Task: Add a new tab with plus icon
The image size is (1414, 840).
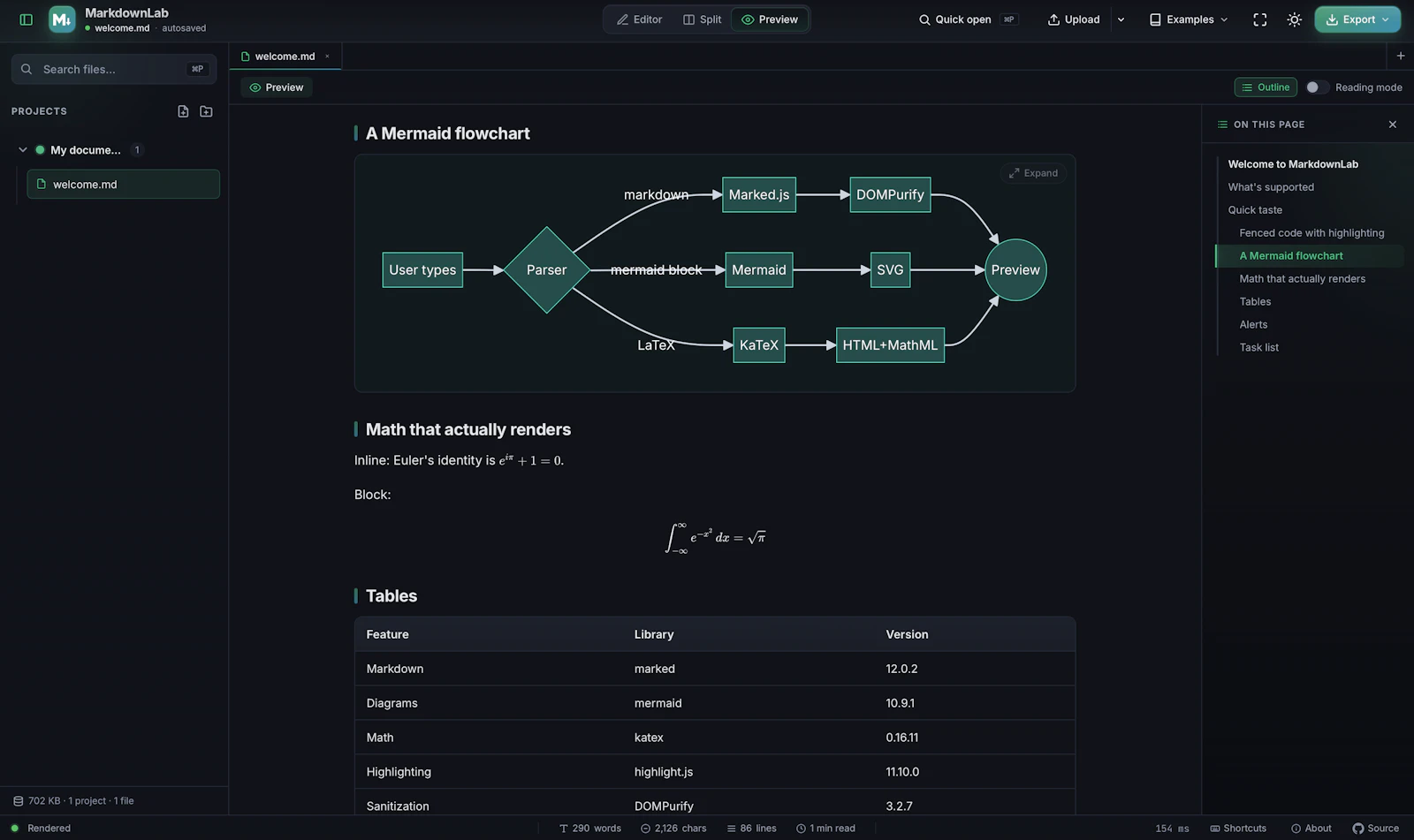Action: point(1401,56)
